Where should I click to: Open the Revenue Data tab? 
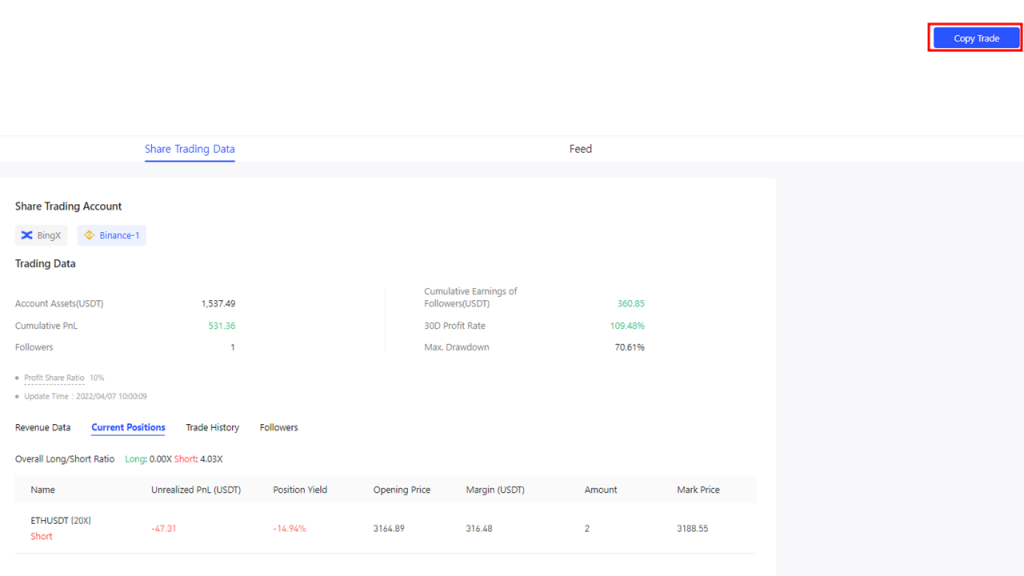42,427
